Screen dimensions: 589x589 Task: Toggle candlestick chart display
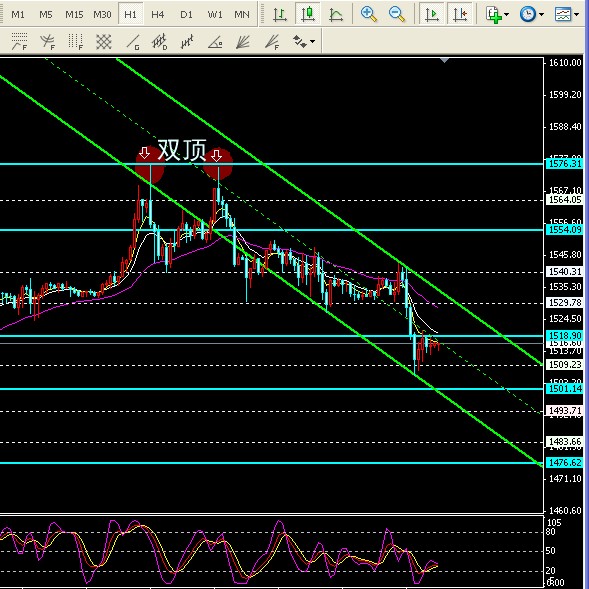coord(308,14)
